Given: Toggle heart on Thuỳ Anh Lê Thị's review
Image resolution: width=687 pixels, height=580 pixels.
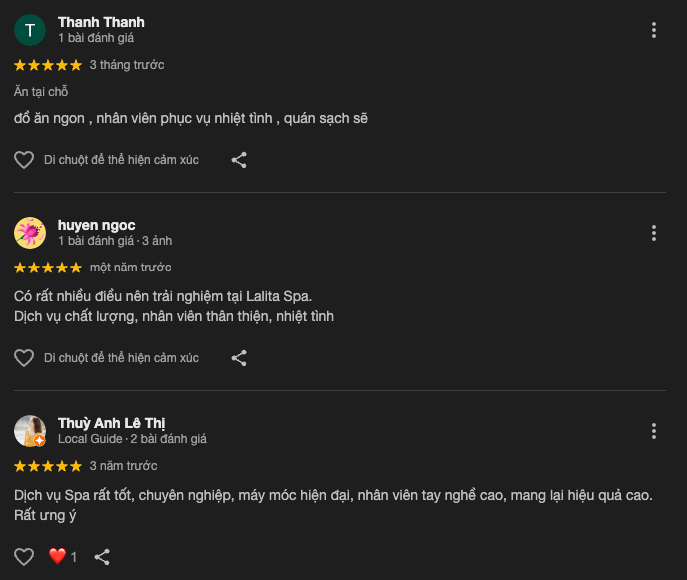Looking at the screenshot, I should (x=24, y=557).
